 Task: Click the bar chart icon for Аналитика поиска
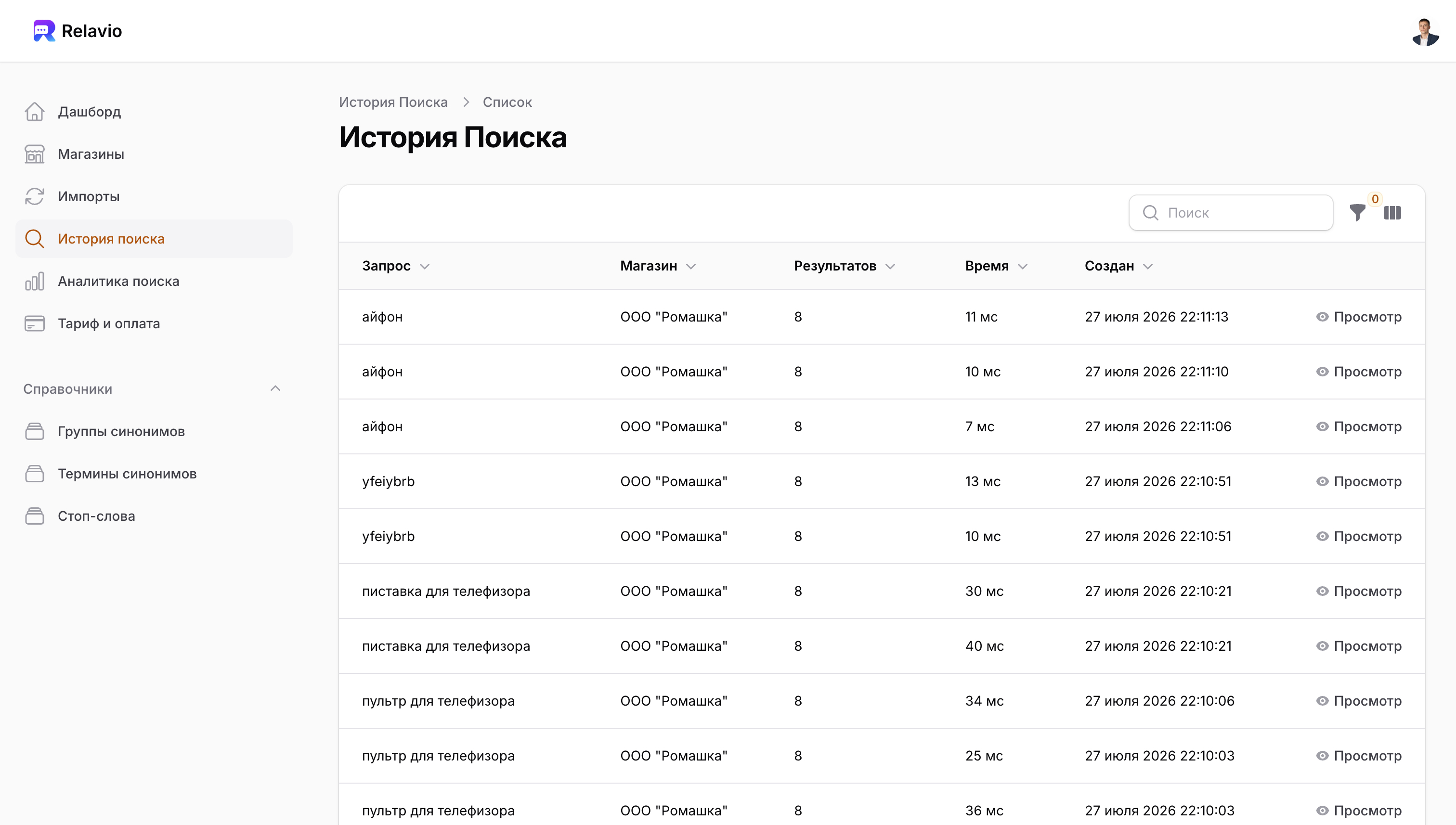[35, 281]
